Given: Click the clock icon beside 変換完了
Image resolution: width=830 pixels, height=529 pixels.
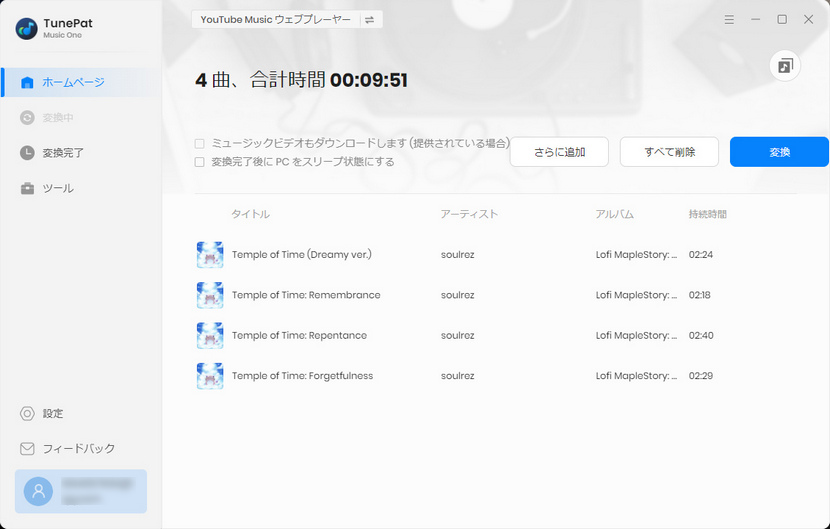Looking at the screenshot, I should pyautogui.click(x=27, y=153).
